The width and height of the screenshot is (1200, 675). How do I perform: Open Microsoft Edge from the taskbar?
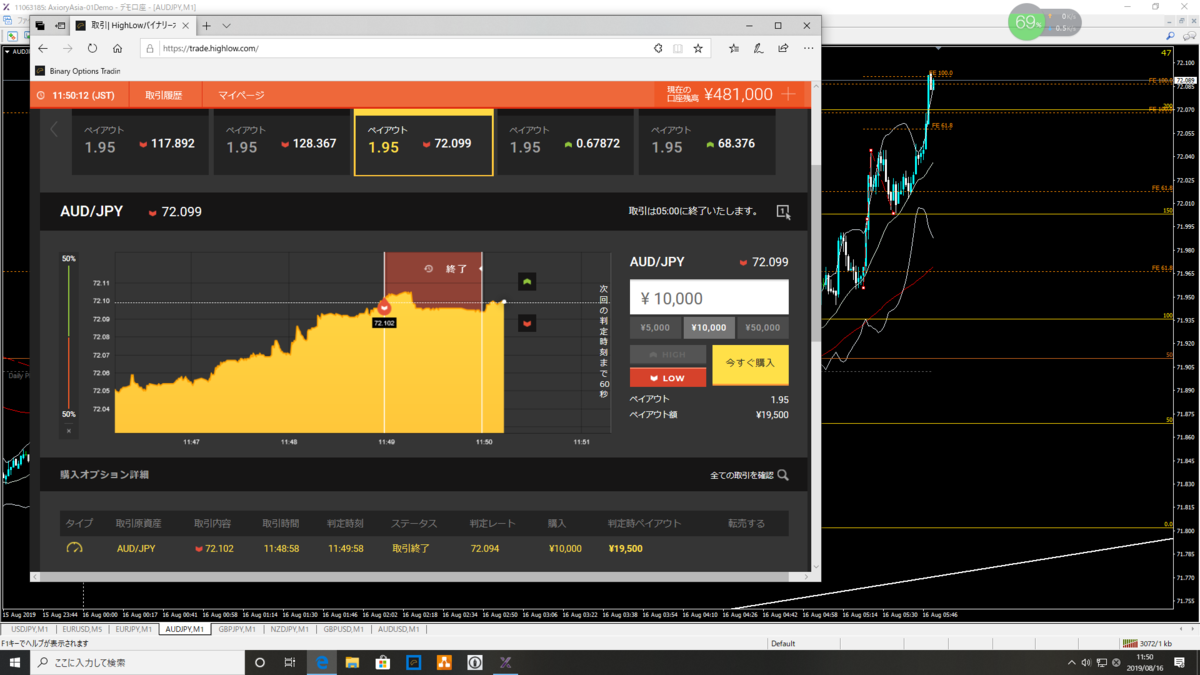(x=322, y=662)
